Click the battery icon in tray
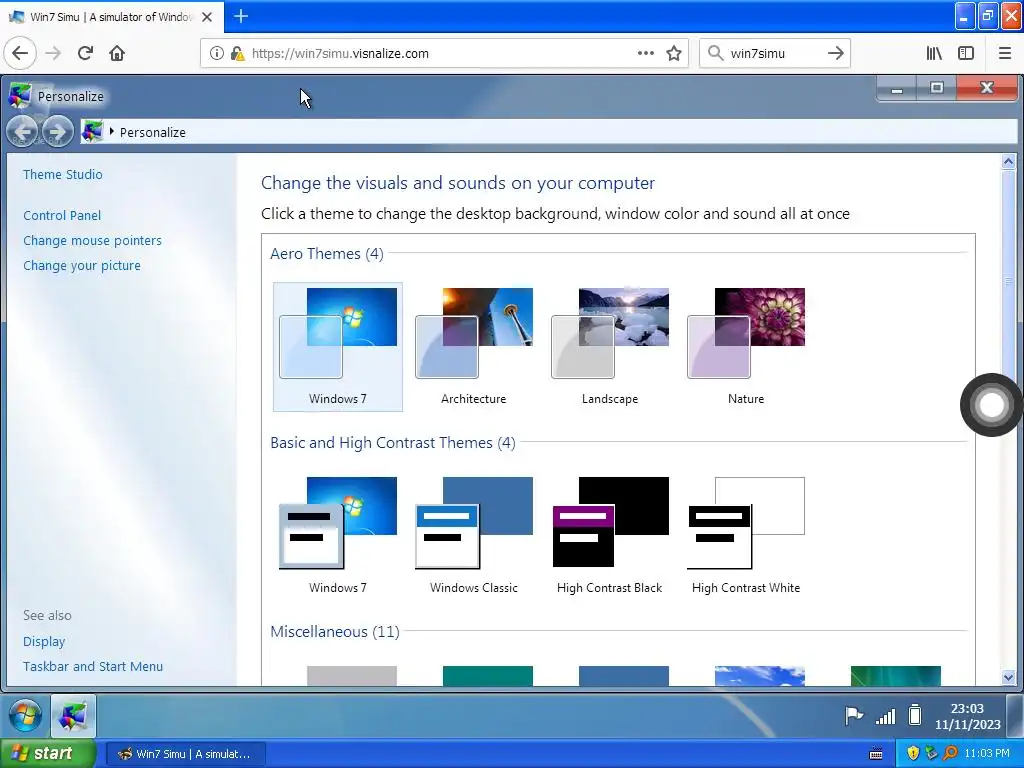Viewport: 1024px width, 768px height. click(x=915, y=716)
